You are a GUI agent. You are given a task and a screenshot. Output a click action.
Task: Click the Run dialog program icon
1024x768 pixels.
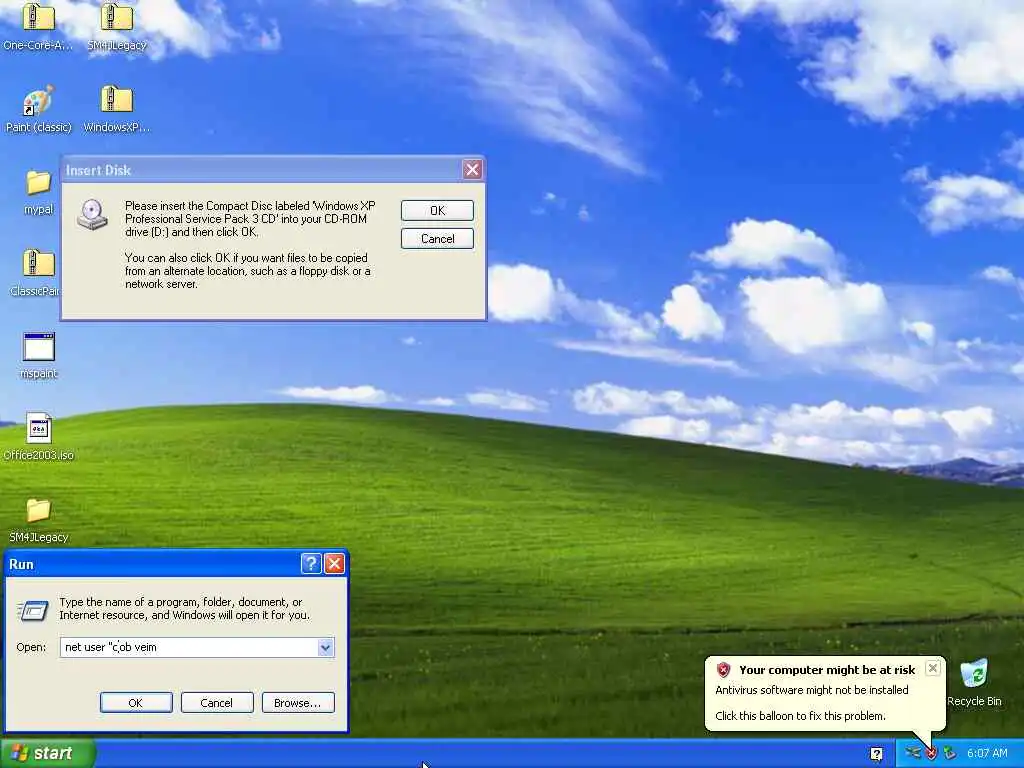(33, 611)
